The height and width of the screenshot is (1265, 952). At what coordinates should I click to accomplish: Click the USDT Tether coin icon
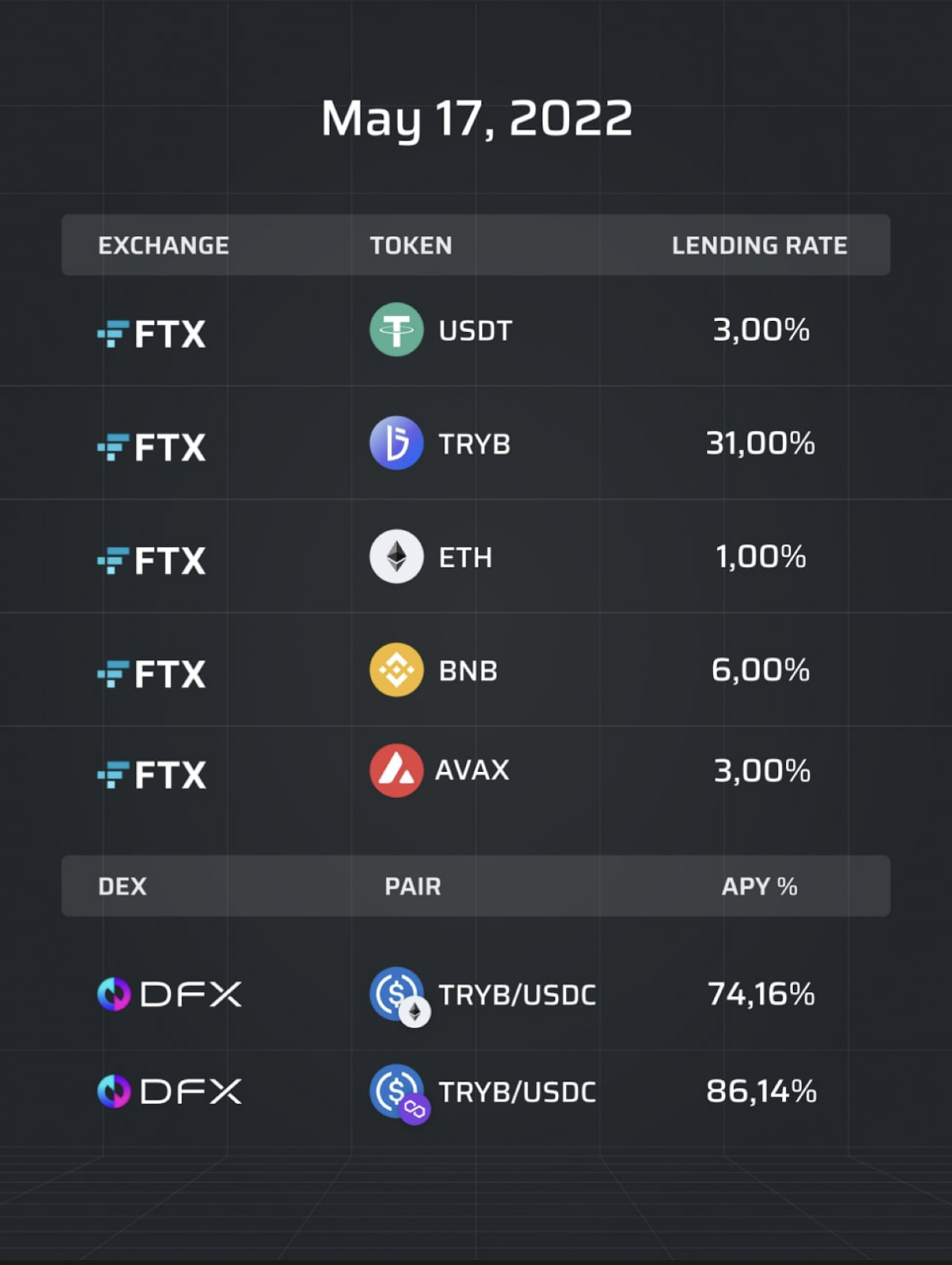tap(396, 330)
